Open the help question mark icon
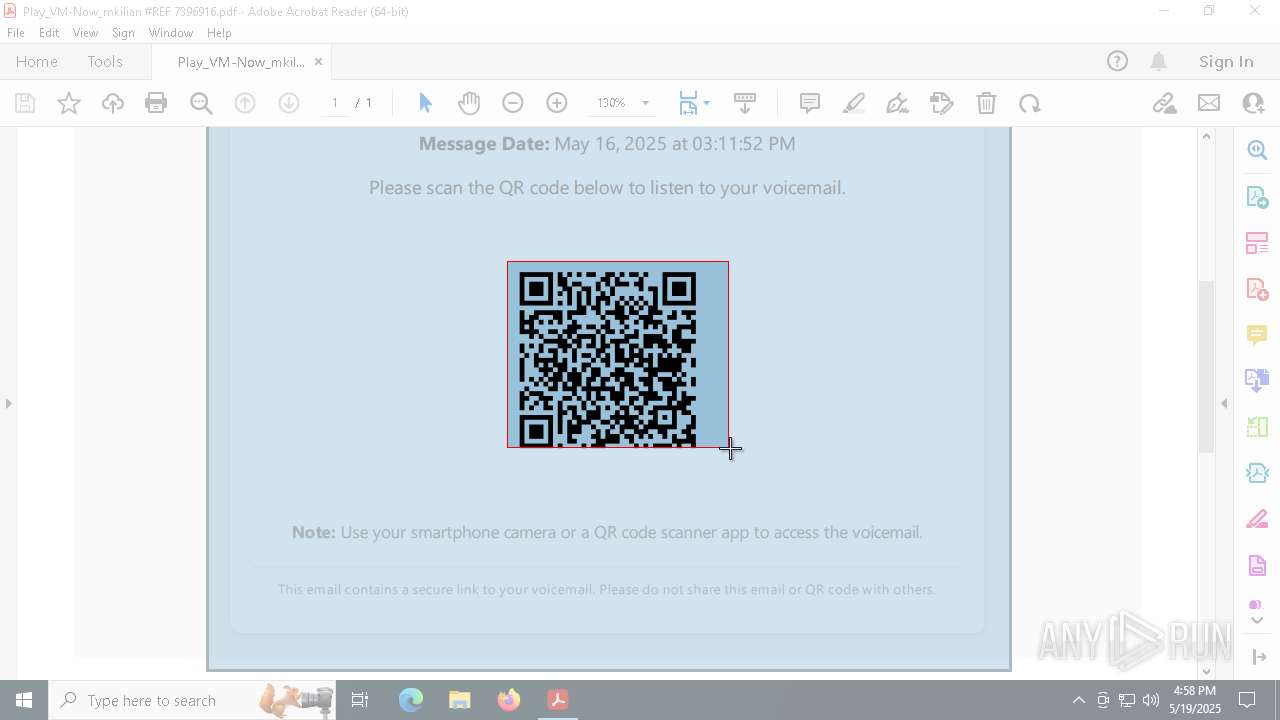This screenshot has height=720, width=1280. (1117, 62)
